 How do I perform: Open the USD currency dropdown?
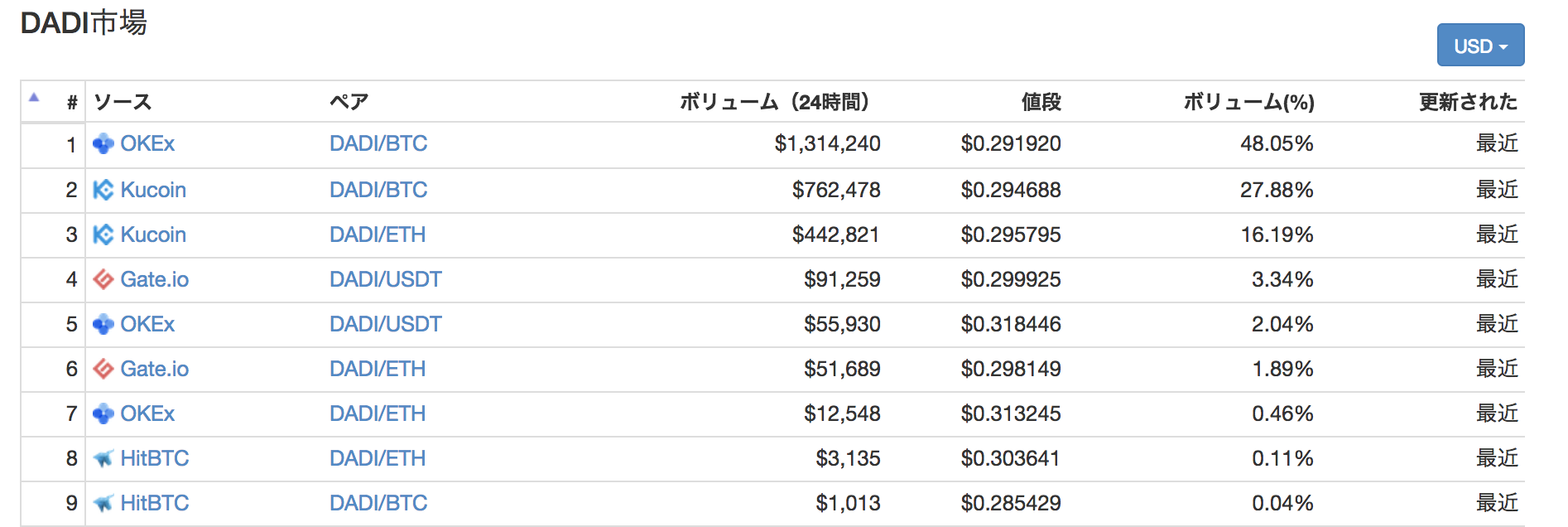(x=1480, y=46)
